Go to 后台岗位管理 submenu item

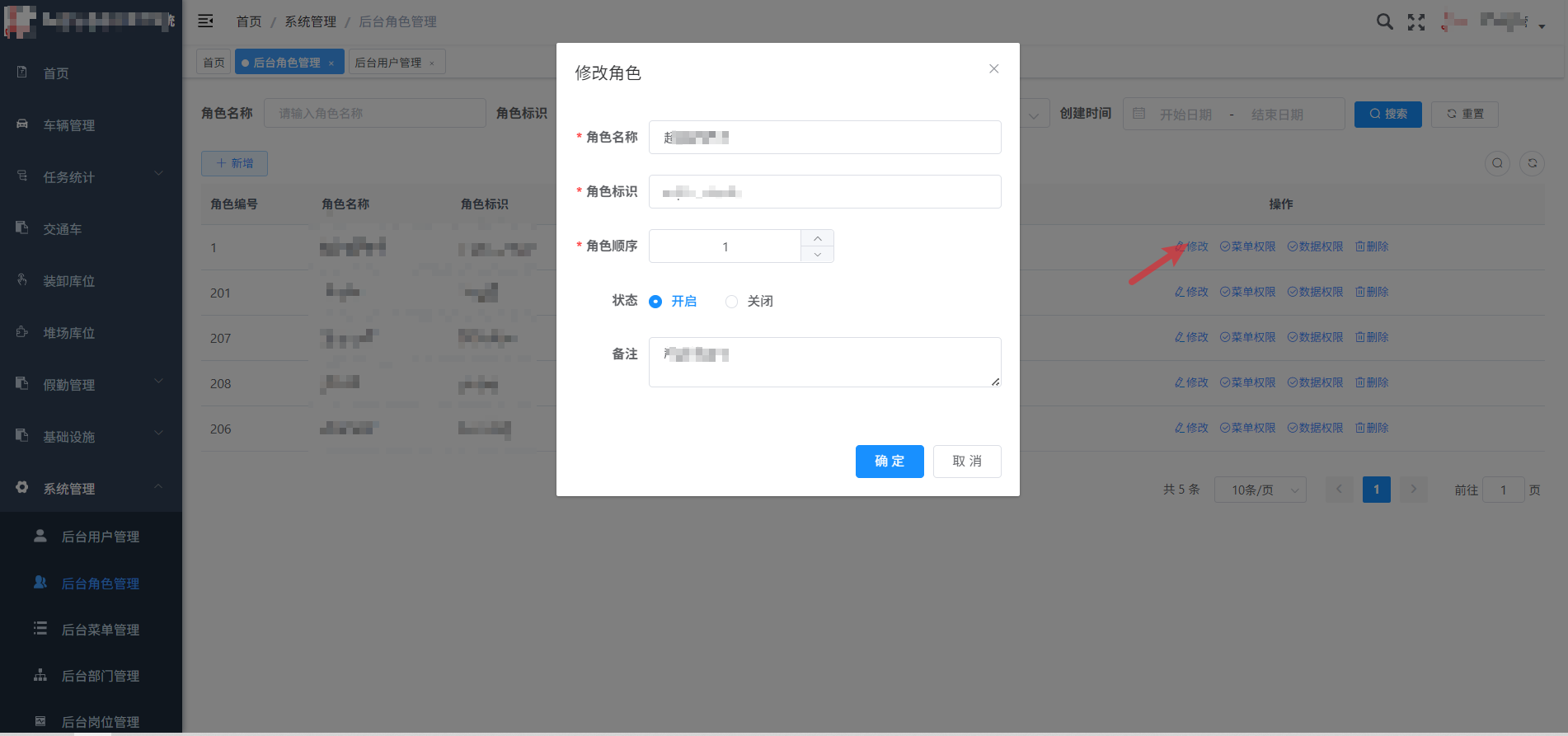coord(91,722)
